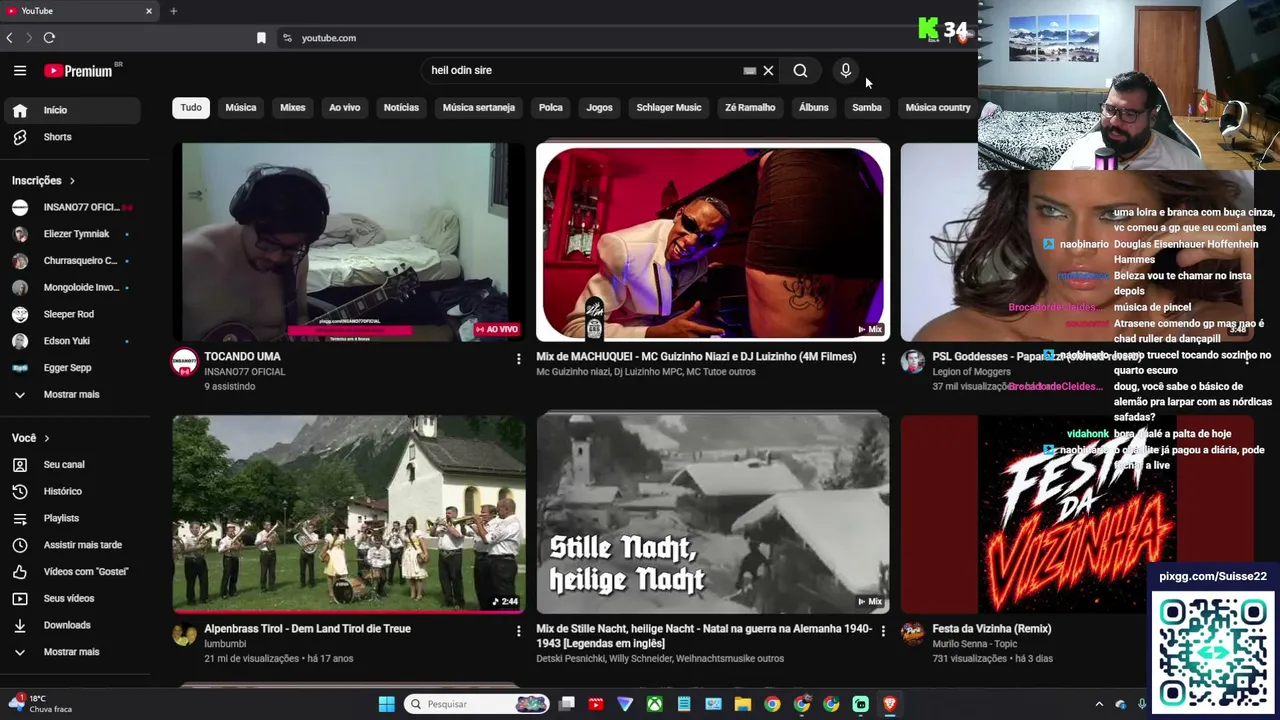The width and height of the screenshot is (1280, 720).
Task: Expand Mostrar mais below Downloads
Action: pos(70,652)
